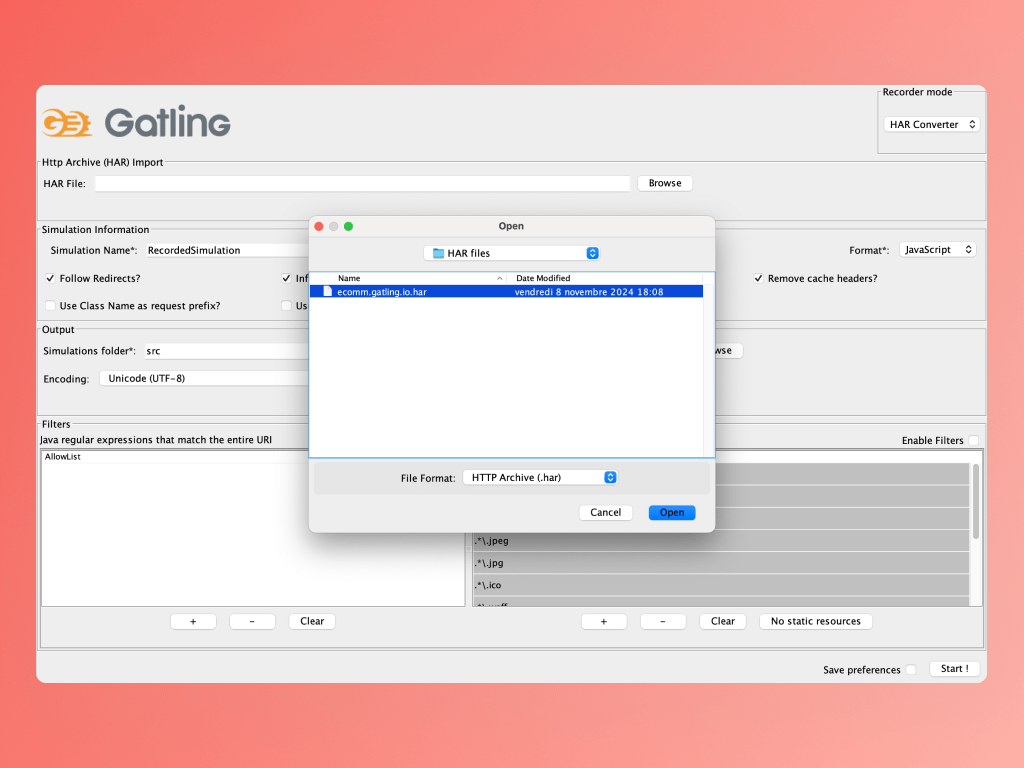
Task: Open Encoding Unicode (UTF-8) dropdown
Action: [204, 378]
